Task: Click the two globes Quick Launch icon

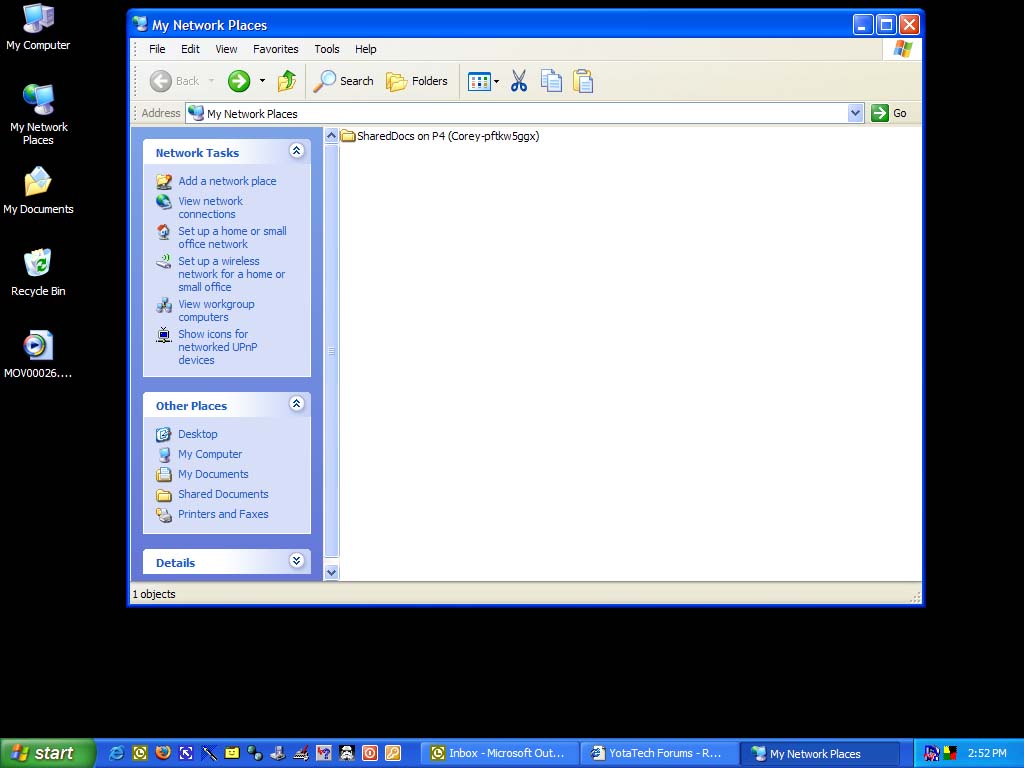Action: (x=255, y=753)
